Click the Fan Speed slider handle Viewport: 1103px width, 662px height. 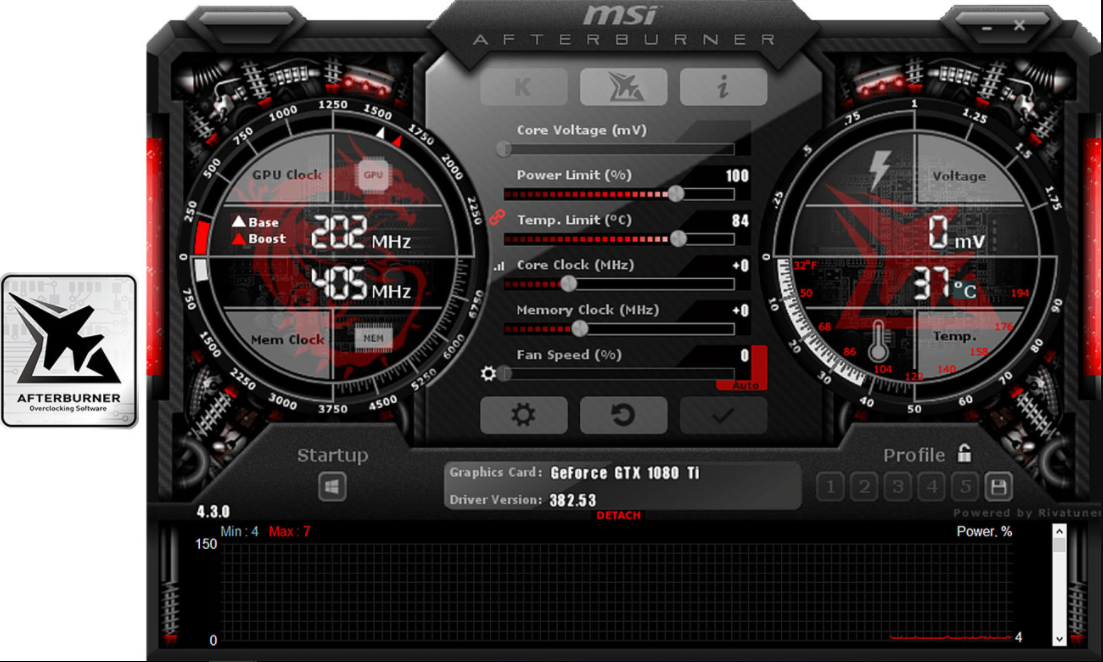tap(504, 373)
